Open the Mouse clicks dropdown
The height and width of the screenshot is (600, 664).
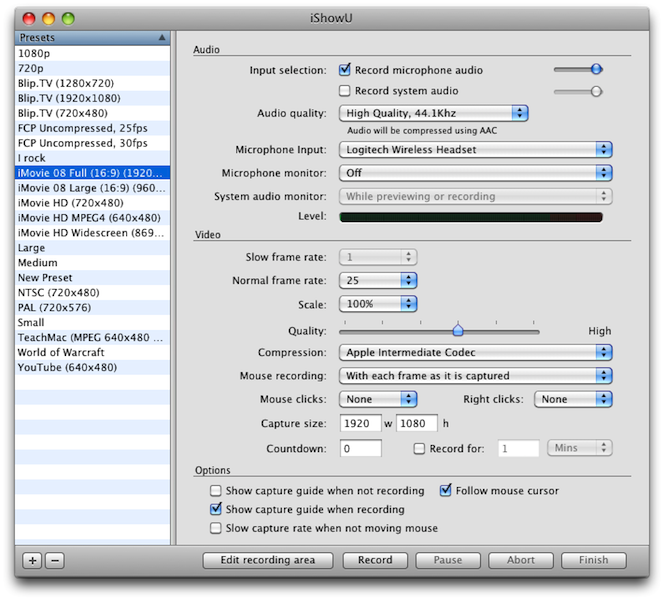click(378, 399)
